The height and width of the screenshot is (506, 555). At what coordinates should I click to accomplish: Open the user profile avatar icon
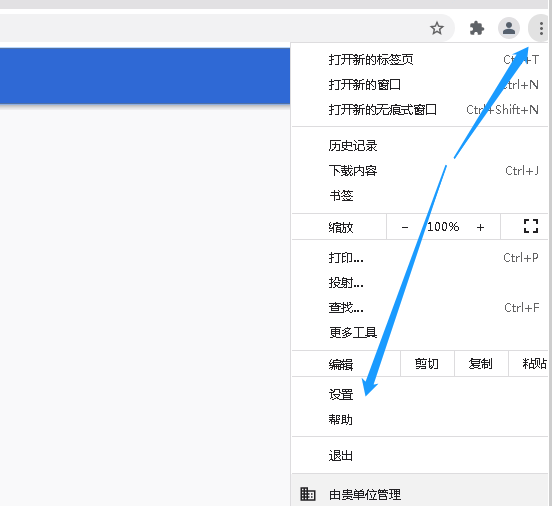(509, 28)
